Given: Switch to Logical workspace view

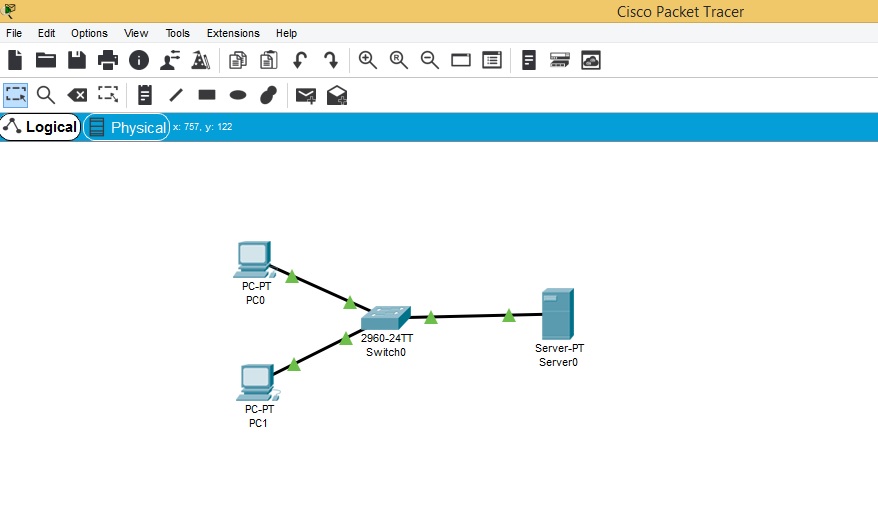Looking at the screenshot, I should click(x=40, y=127).
